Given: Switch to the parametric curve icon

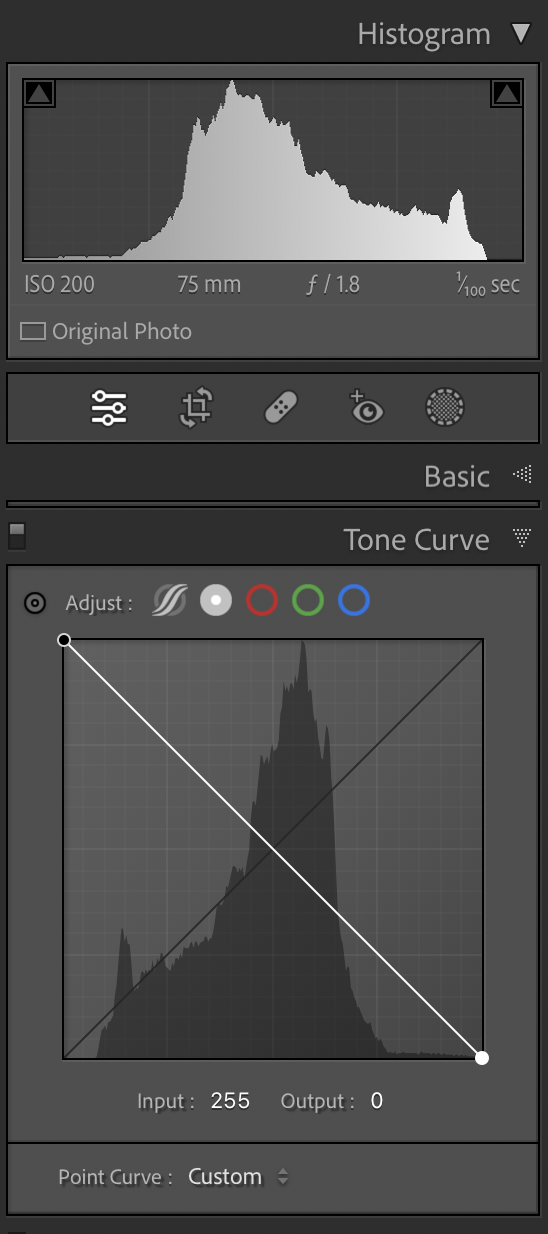Looking at the screenshot, I should [x=170, y=601].
